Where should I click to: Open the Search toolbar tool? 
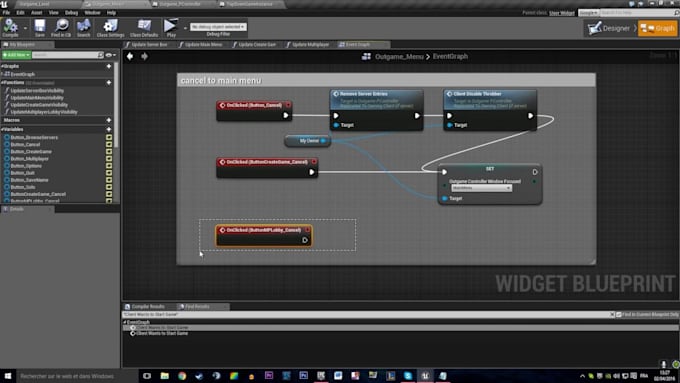click(x=83, y=28)
